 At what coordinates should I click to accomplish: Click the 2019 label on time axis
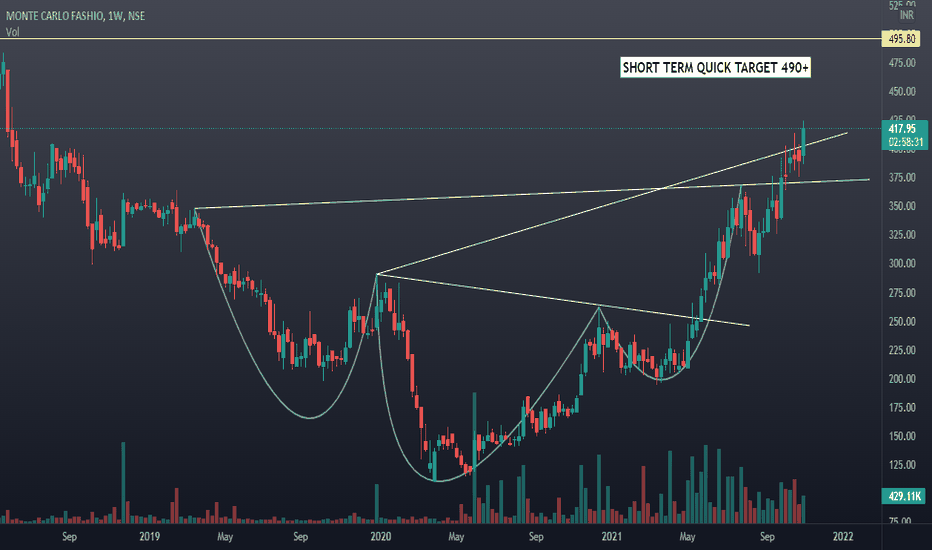point(150,536)
